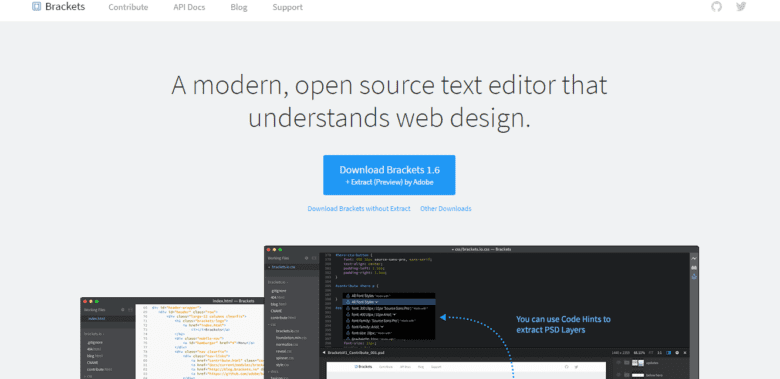
Task: Click Extension Manager brick icon in dark editor
Action: click(694, 268)
